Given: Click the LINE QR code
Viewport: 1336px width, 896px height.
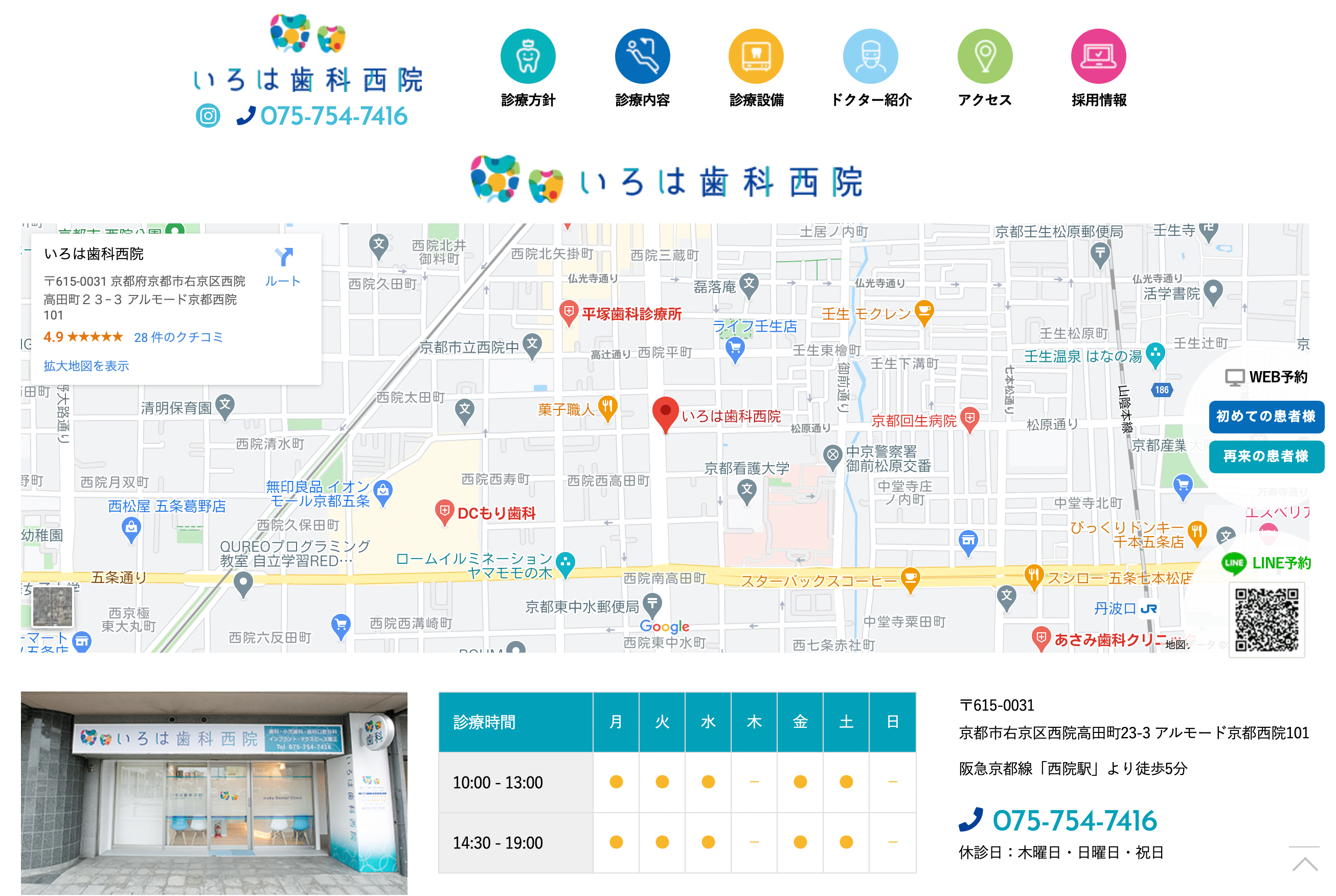Looking at the screenshot, I should pos(1266,620).
